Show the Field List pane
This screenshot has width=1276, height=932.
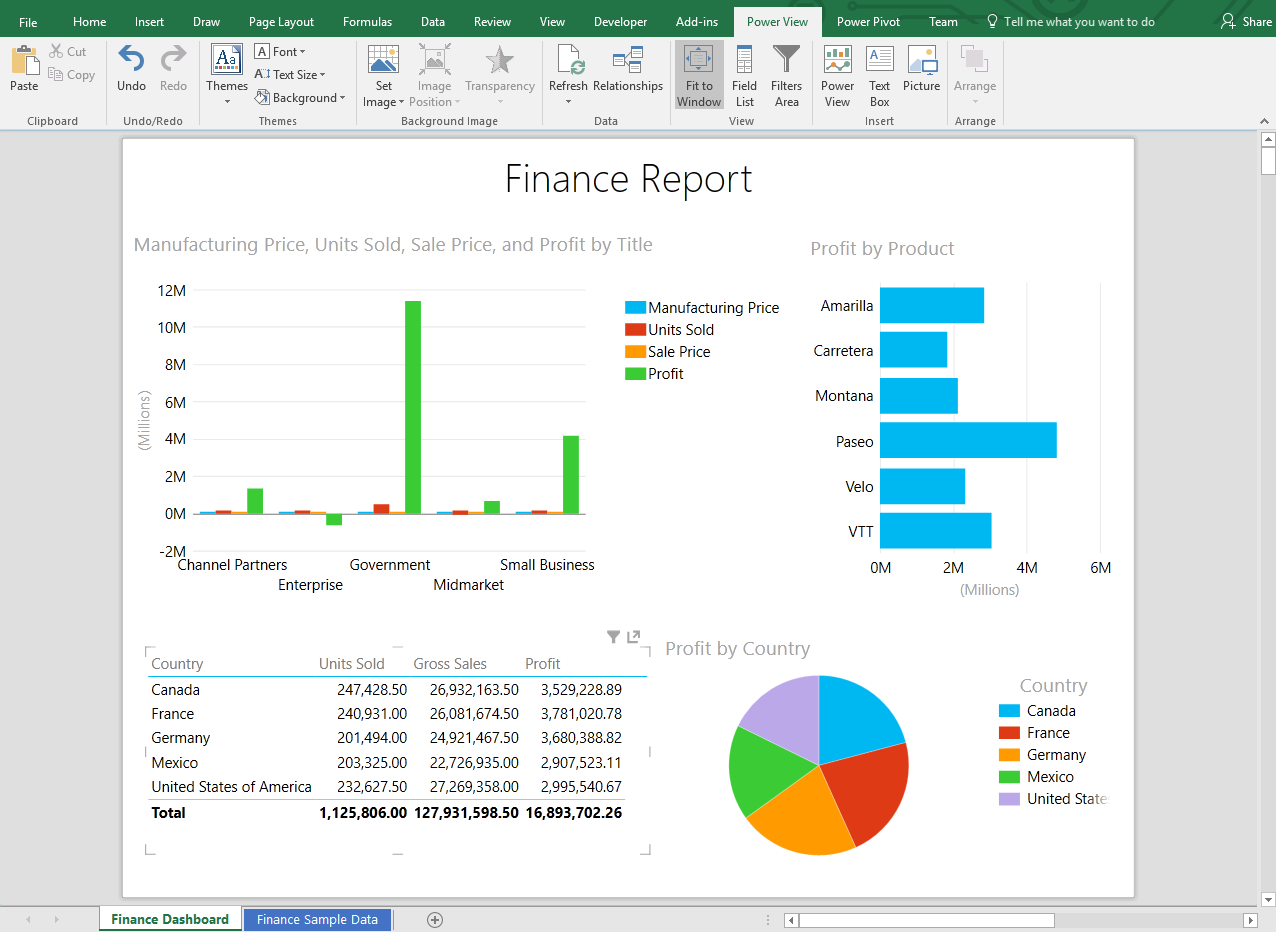pos(744,75)
